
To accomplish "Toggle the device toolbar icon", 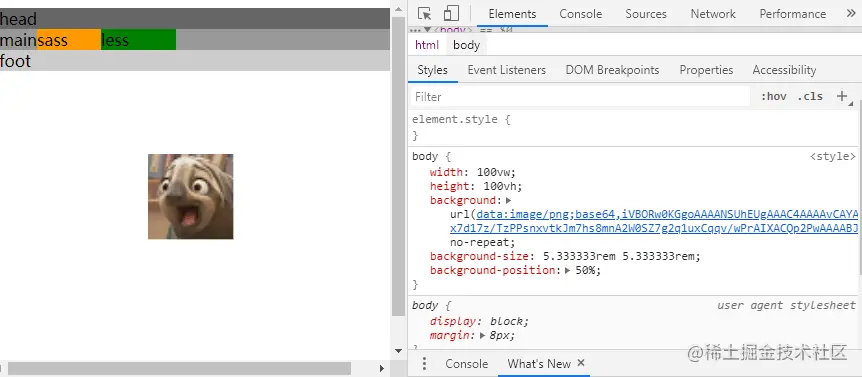I will tap(451, 14).
